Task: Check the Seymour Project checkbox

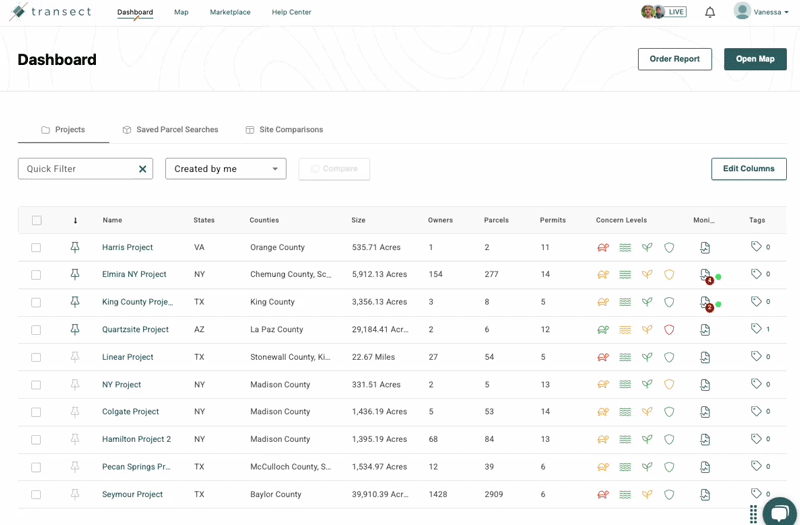Action: [x=36, y=494]
